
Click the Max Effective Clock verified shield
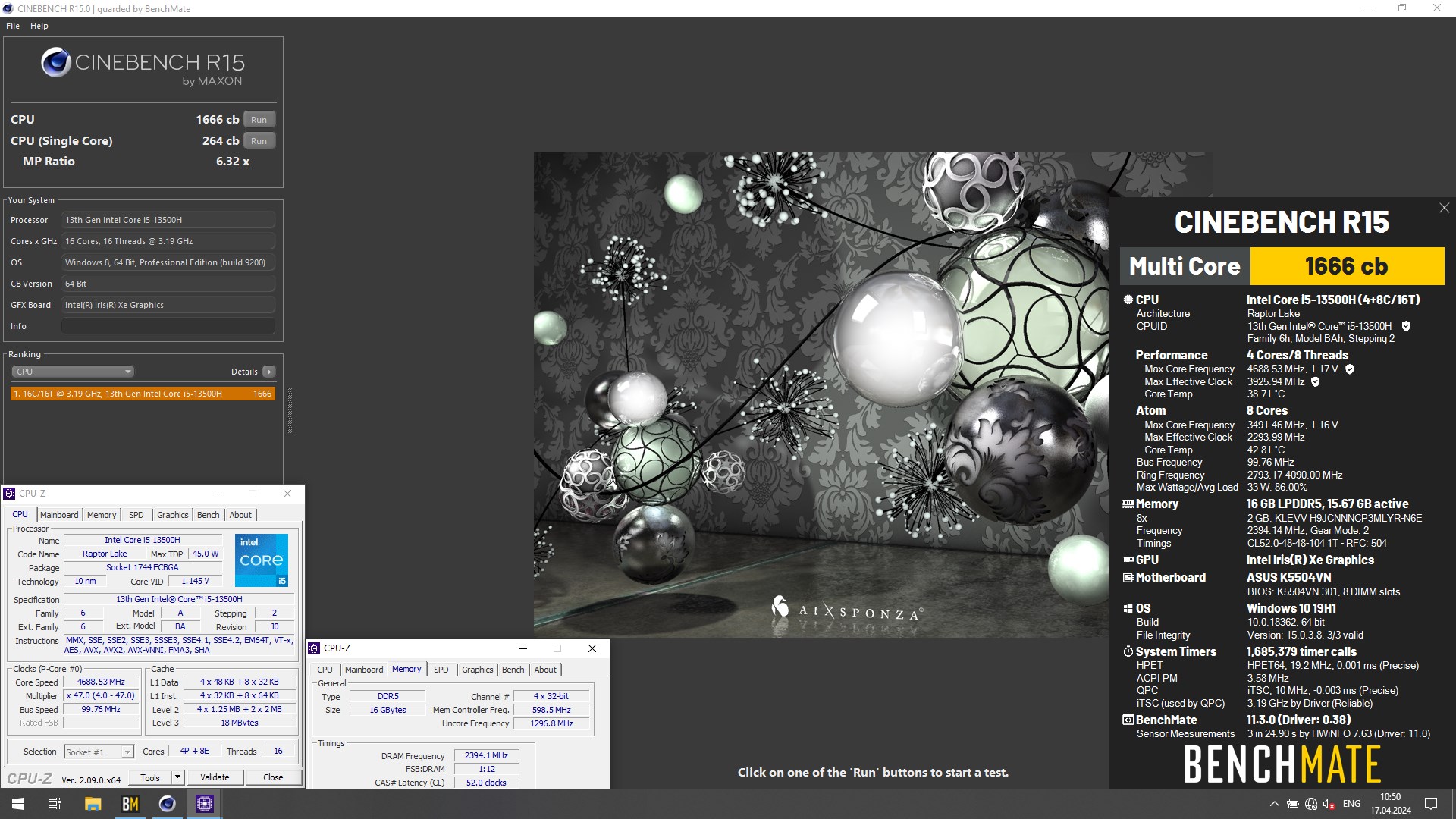[1316, 382]
